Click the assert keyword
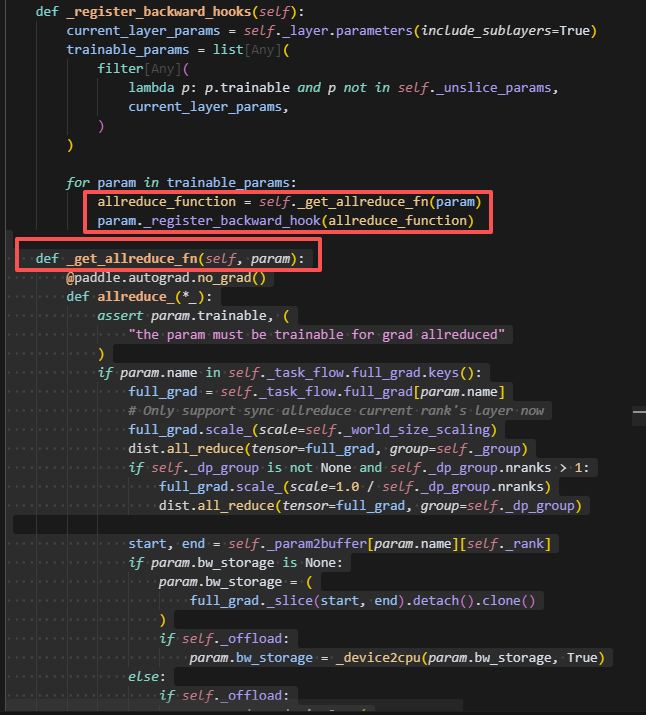The width and height of the screenshot is (646, 715). (120, 315)
